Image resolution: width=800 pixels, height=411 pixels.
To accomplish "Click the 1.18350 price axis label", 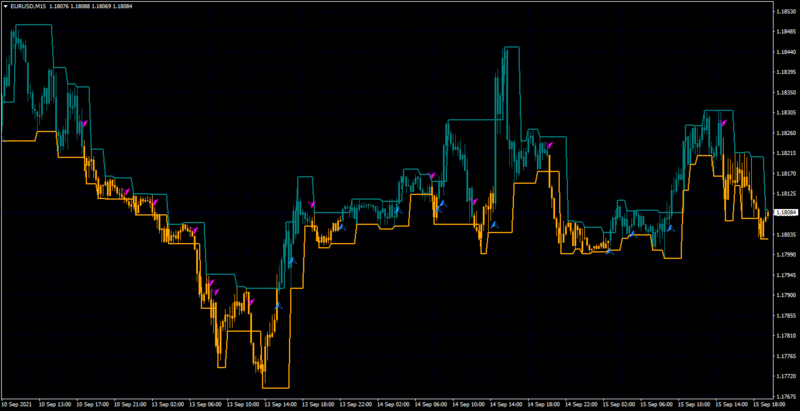I will click(786, 93).
